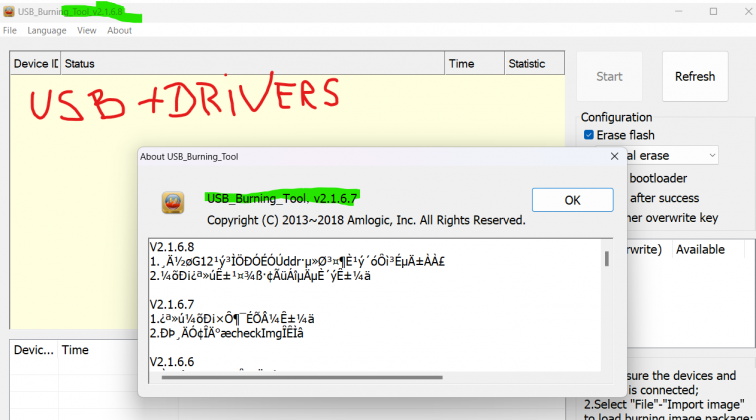
Task: Click the Configuration group label
Action: [616, 117]
